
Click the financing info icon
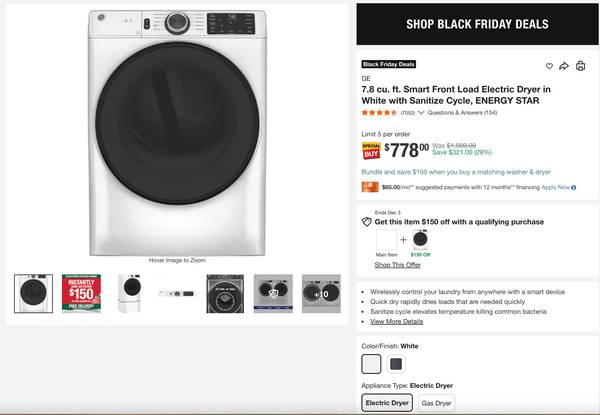(x=576, y=187)
